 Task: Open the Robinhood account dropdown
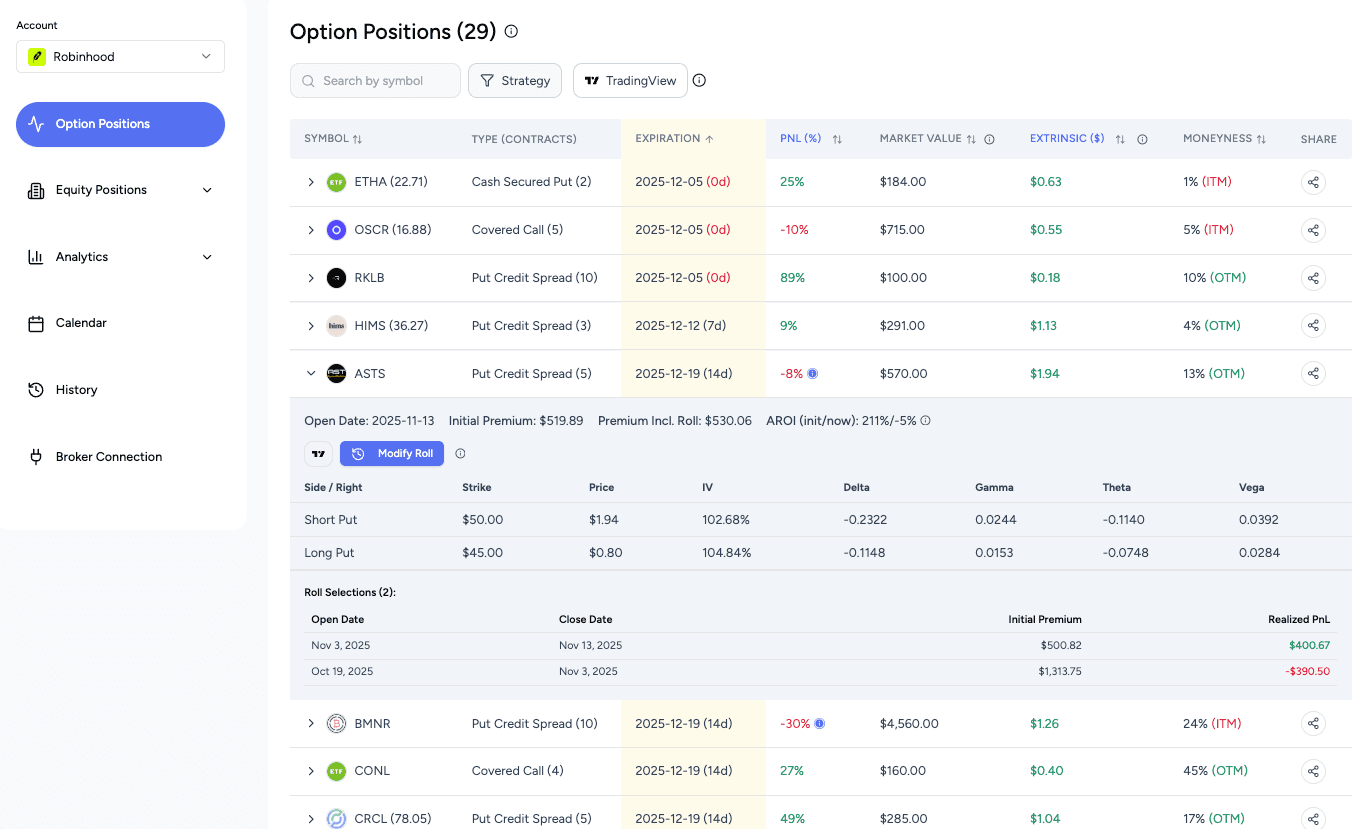pos(120,57)
